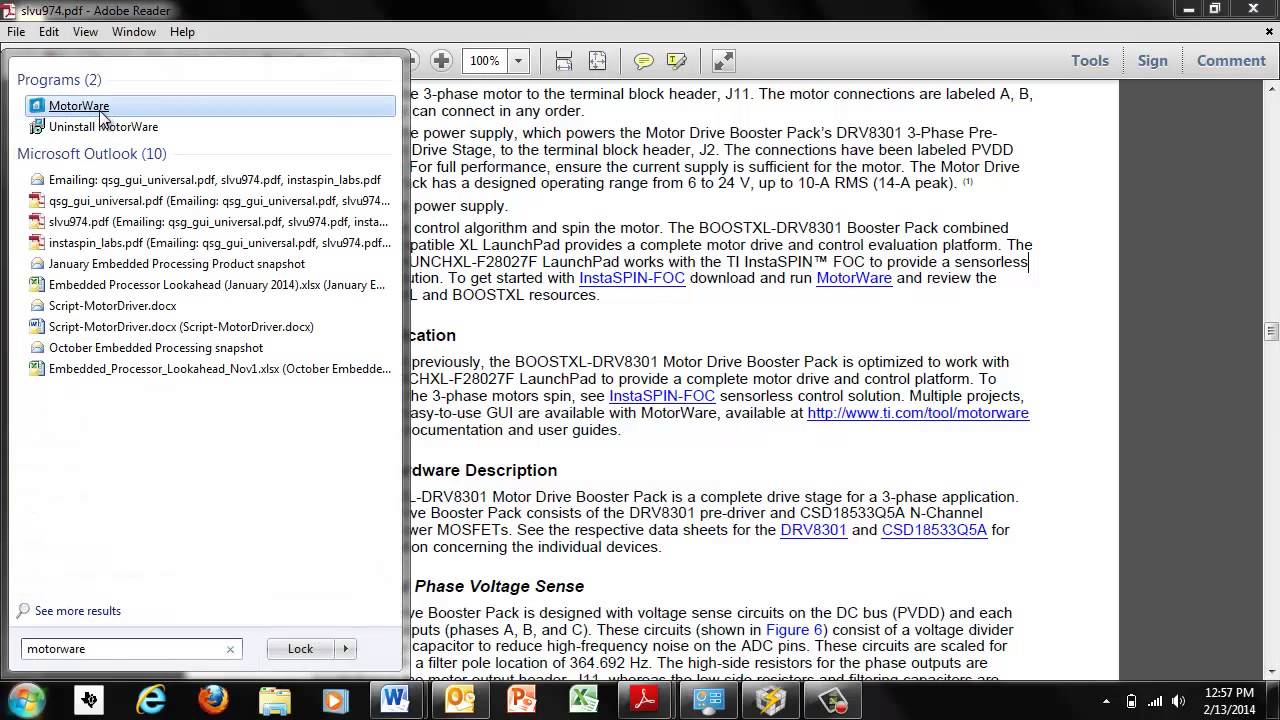Switch to PowerPoint in the taskbar
The width and height of the screenshot is (1280, 720).
point(522,700)
